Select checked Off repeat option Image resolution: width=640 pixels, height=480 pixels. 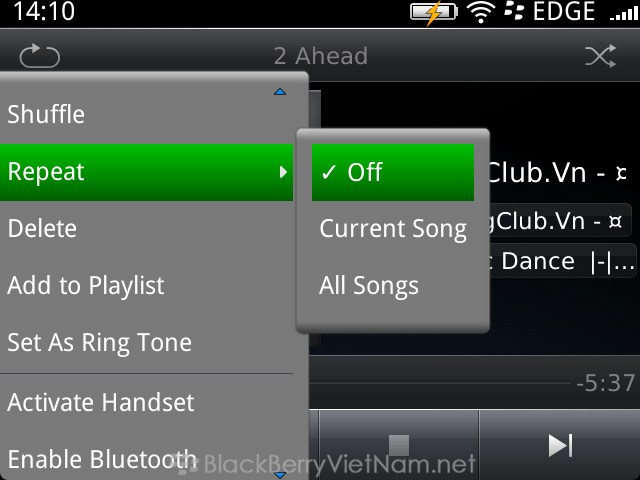pos(393,172)
